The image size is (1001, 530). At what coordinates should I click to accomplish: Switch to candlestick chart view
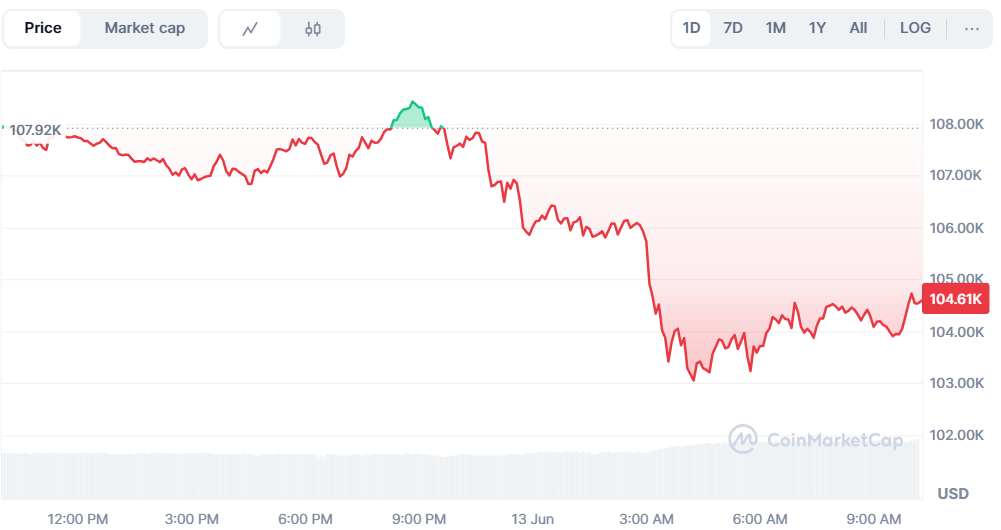pyautogui.click(x=313, y=29)
